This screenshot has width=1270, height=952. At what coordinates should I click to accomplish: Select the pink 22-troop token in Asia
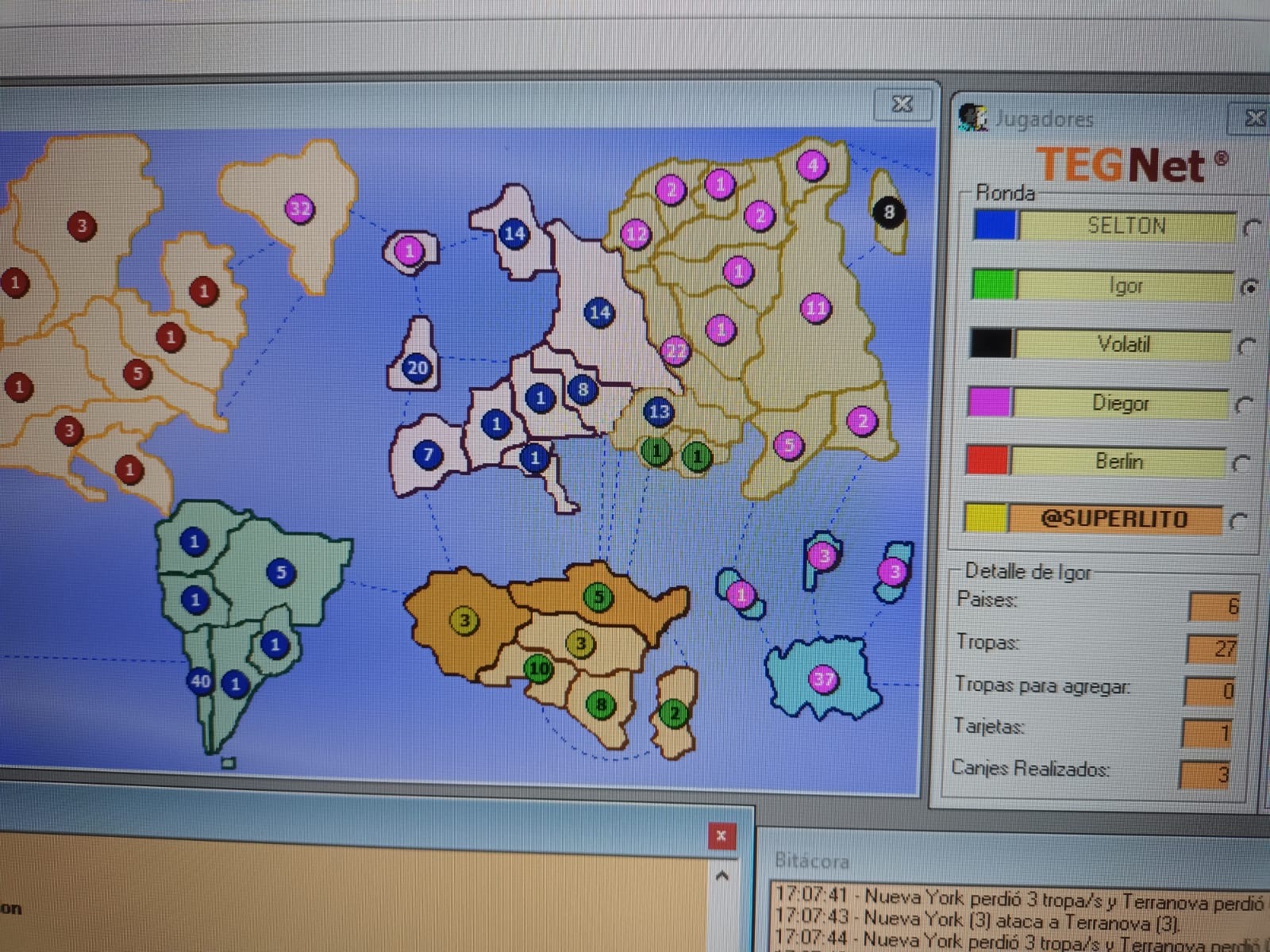click(x=675, y=350)
